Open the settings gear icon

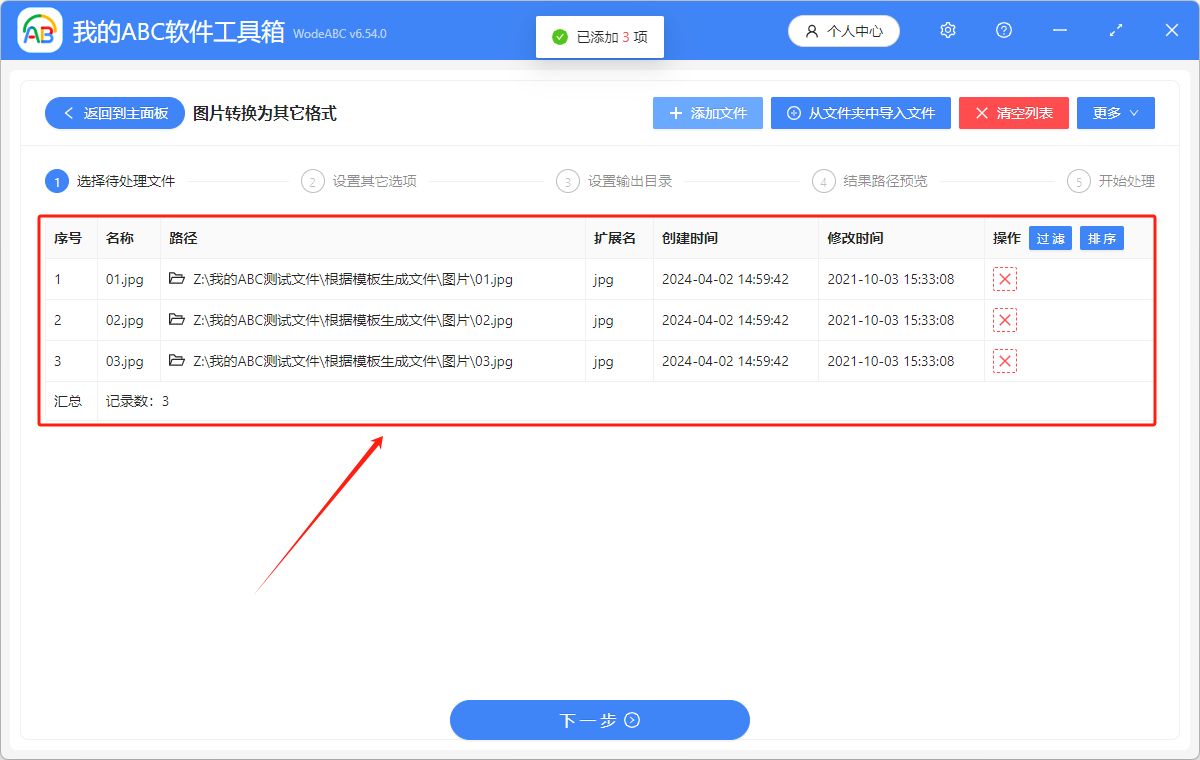[x=947, y=30]
